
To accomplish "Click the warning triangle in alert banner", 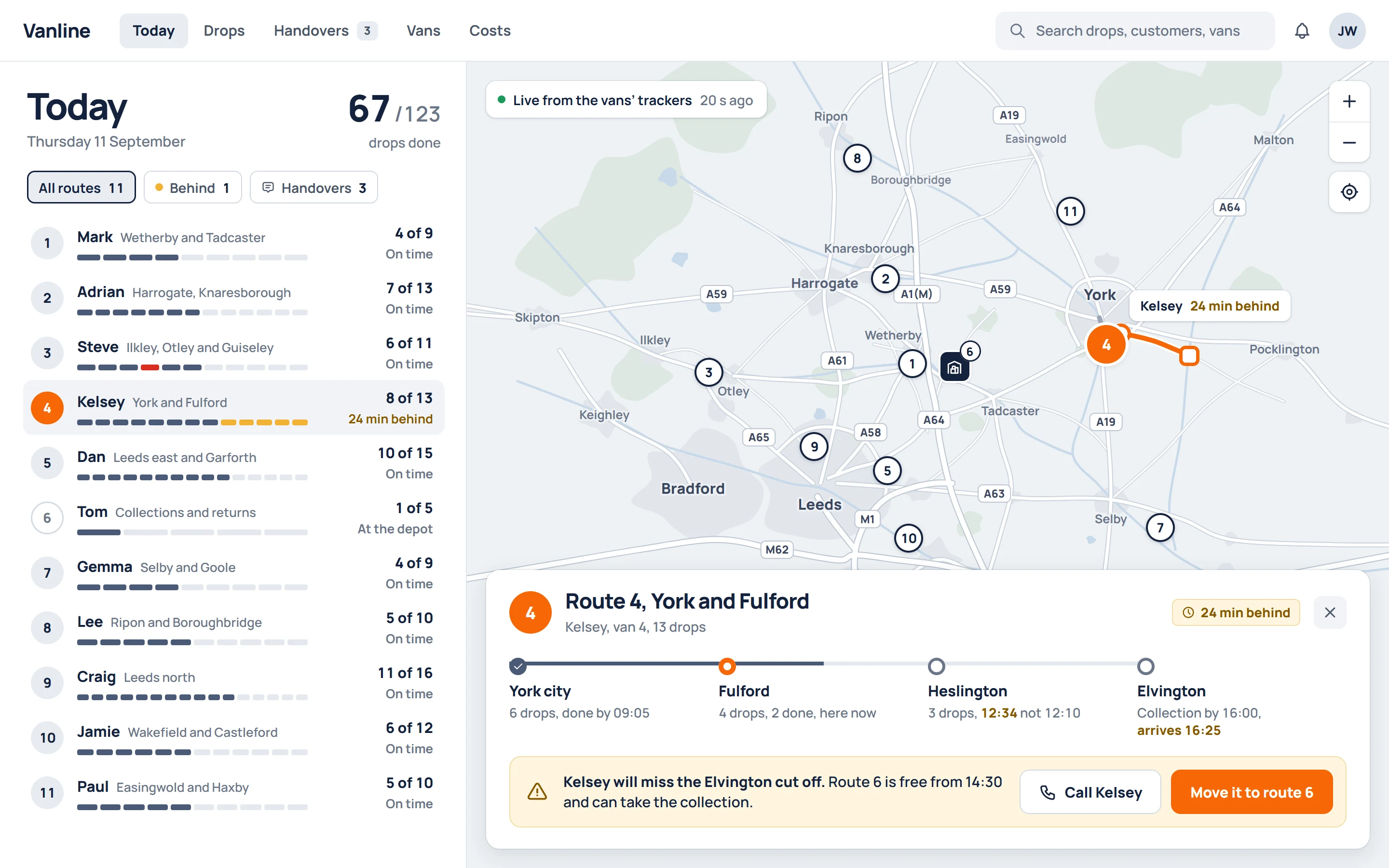I will tap(537, 792).
